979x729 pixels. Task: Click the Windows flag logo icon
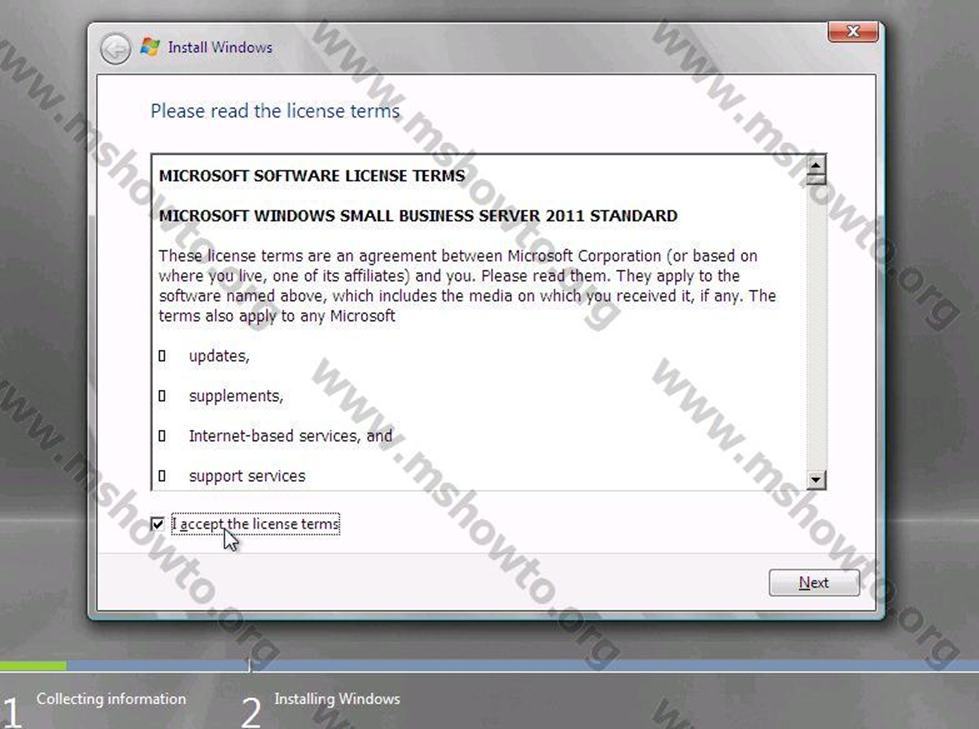[x=150, y=47]
